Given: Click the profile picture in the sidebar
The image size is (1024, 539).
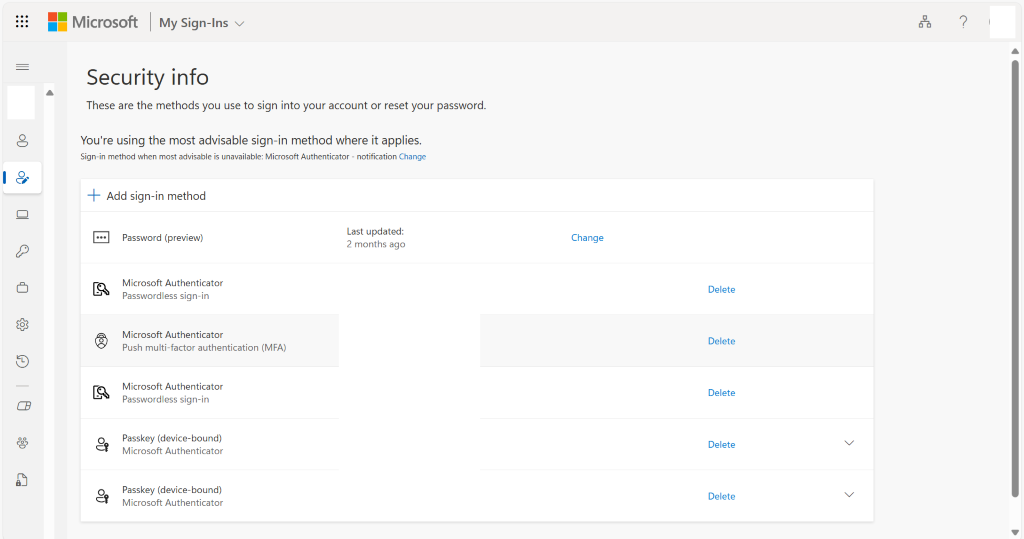Looking at the screenshot, I should (x=21, y=103).
